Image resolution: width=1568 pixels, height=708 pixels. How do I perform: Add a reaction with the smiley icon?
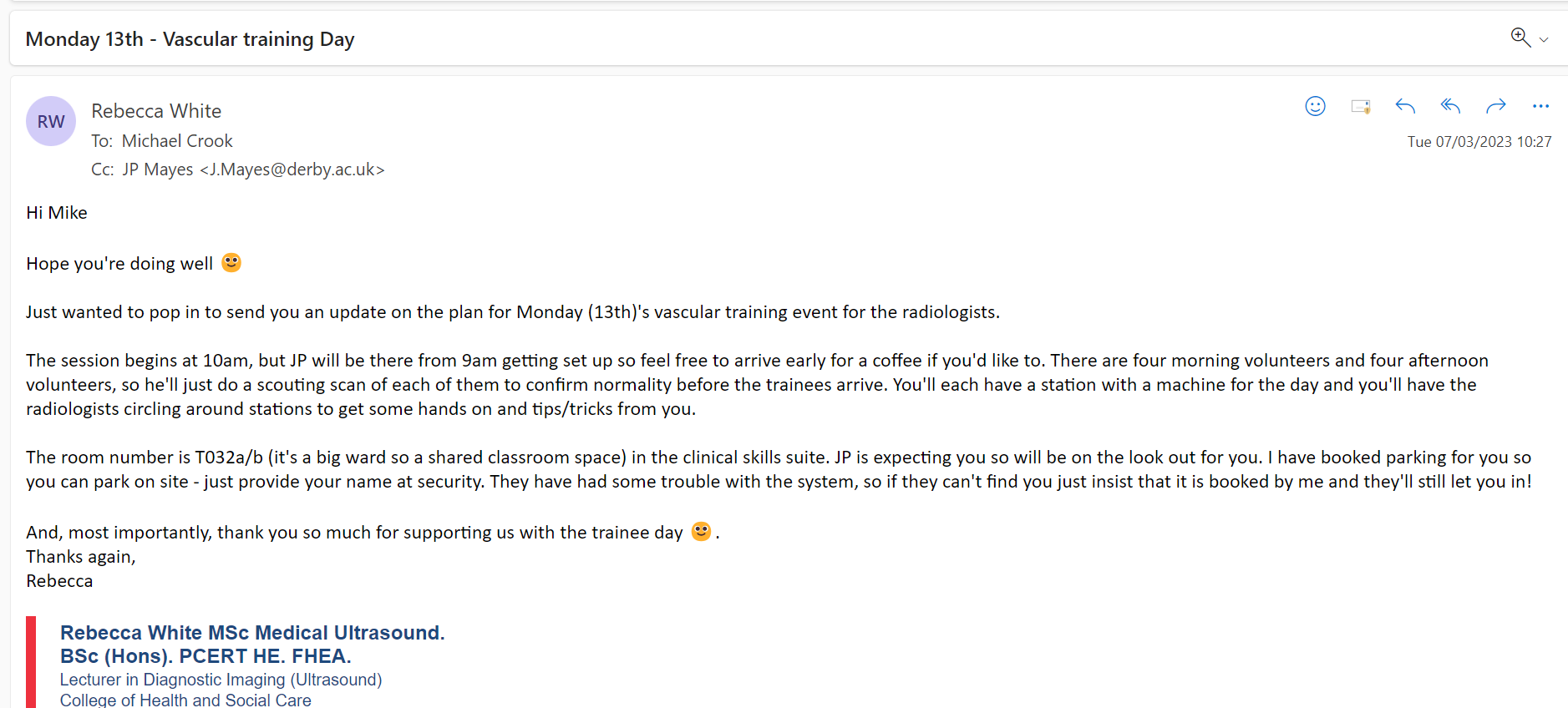[1315, 106]
